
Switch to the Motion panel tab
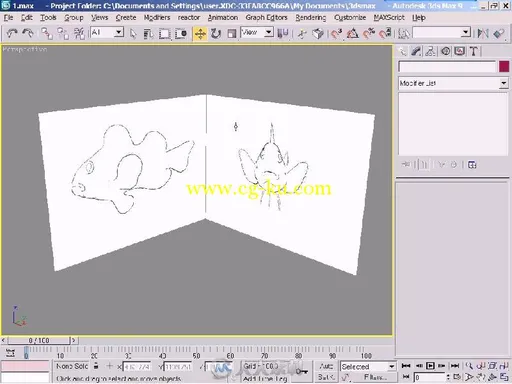click(445, 51)
